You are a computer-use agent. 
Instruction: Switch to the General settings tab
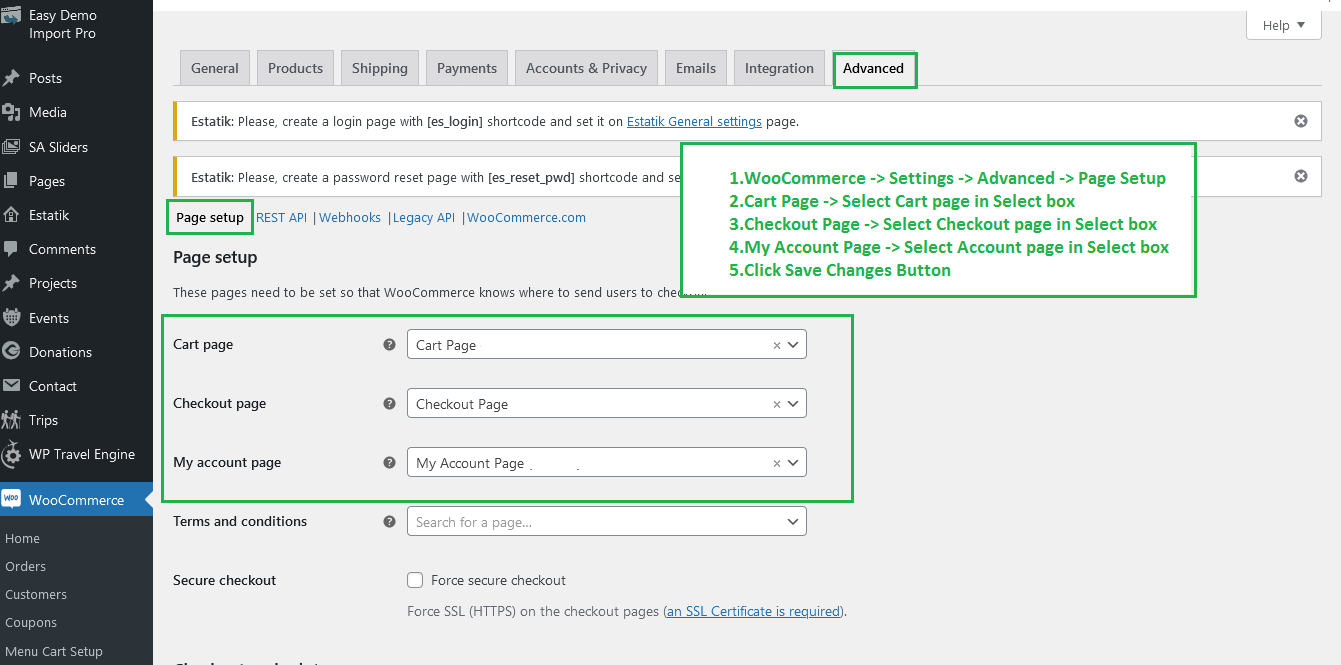[x=215, y=68]
